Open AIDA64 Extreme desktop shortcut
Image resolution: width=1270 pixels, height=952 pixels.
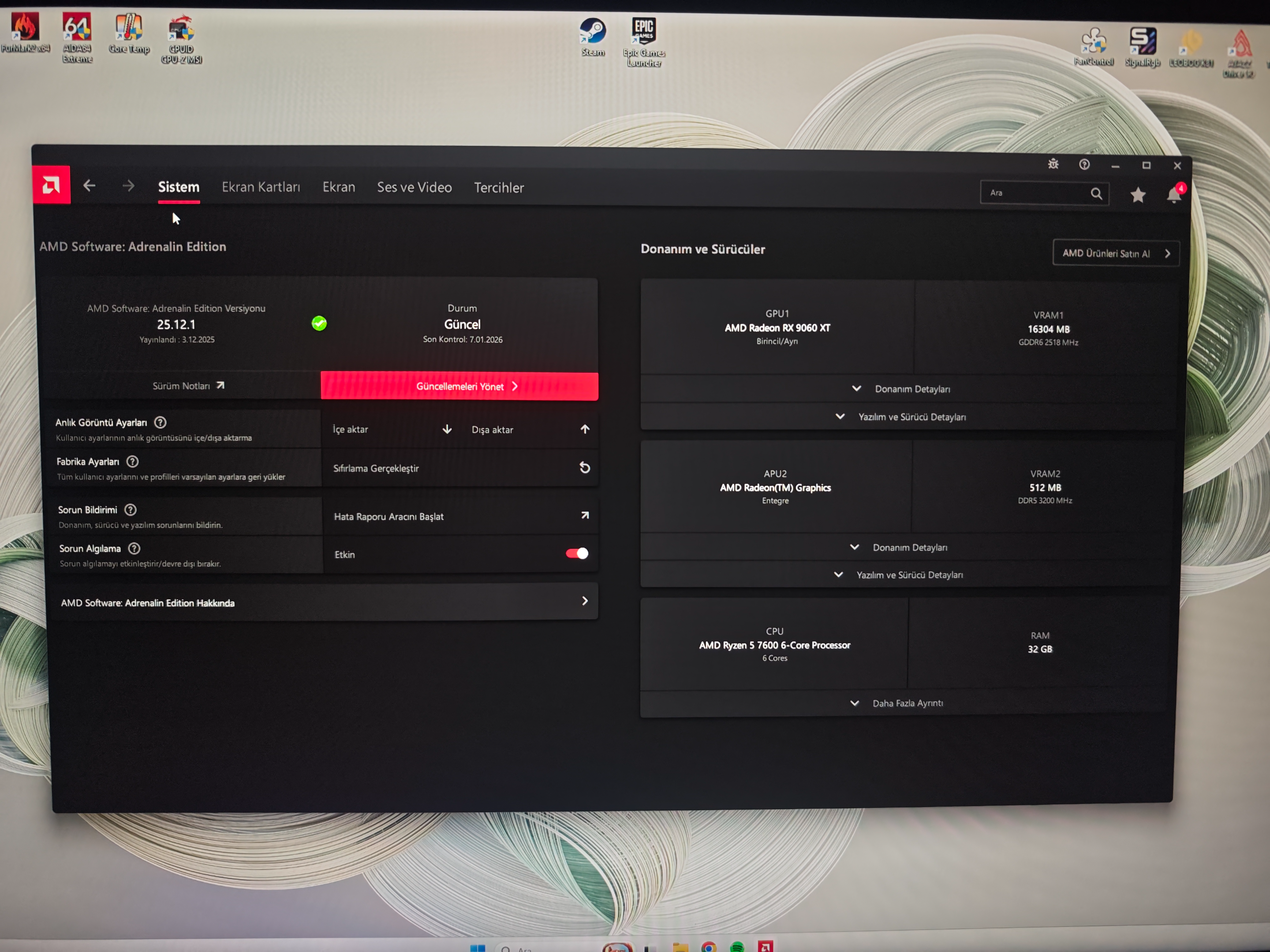coord(77,38)
